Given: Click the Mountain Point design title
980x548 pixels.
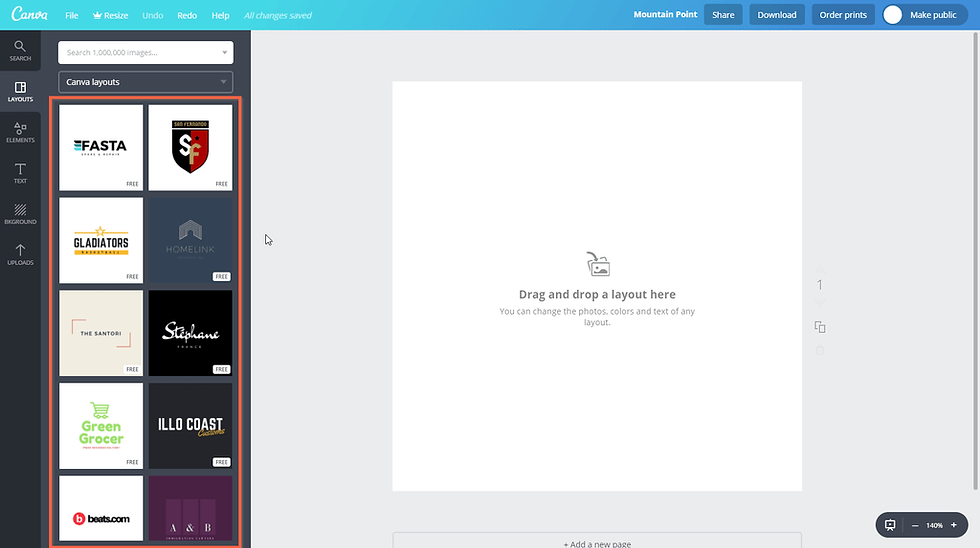Looking at the screenshot, I should pos(665,14).
